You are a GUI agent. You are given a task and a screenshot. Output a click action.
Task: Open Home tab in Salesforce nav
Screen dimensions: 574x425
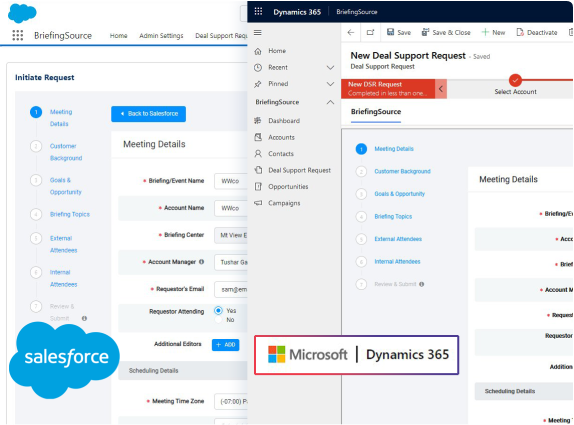pos(119,36)
